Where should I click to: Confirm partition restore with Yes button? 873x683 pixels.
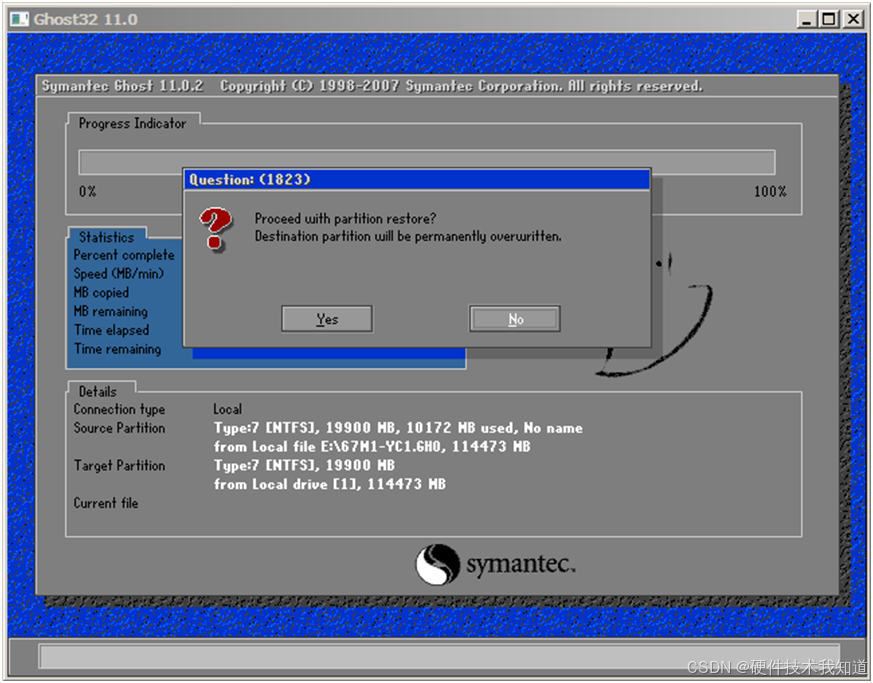point(327,319)
